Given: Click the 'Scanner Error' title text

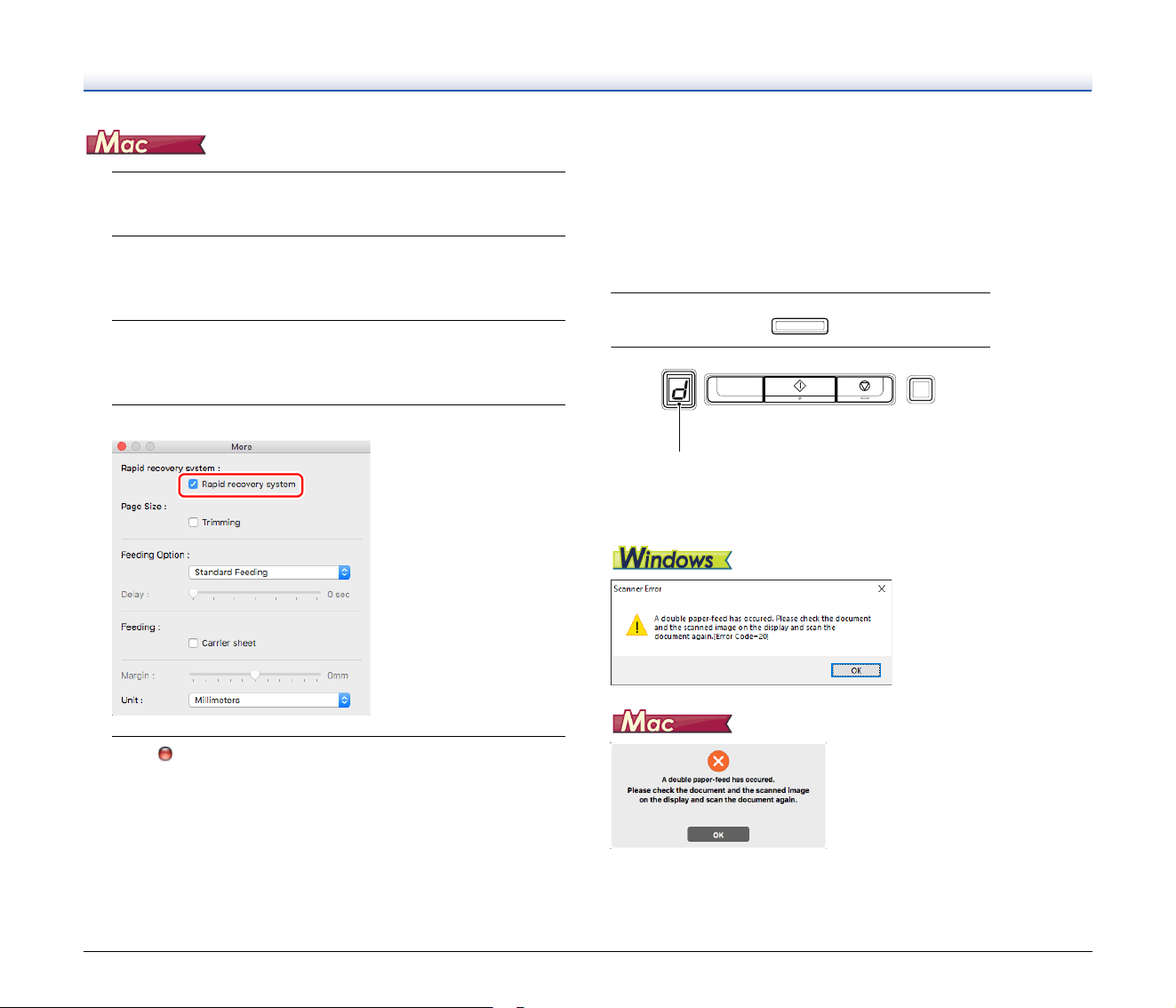Looking at the screenshot, I should pos(637,588).
